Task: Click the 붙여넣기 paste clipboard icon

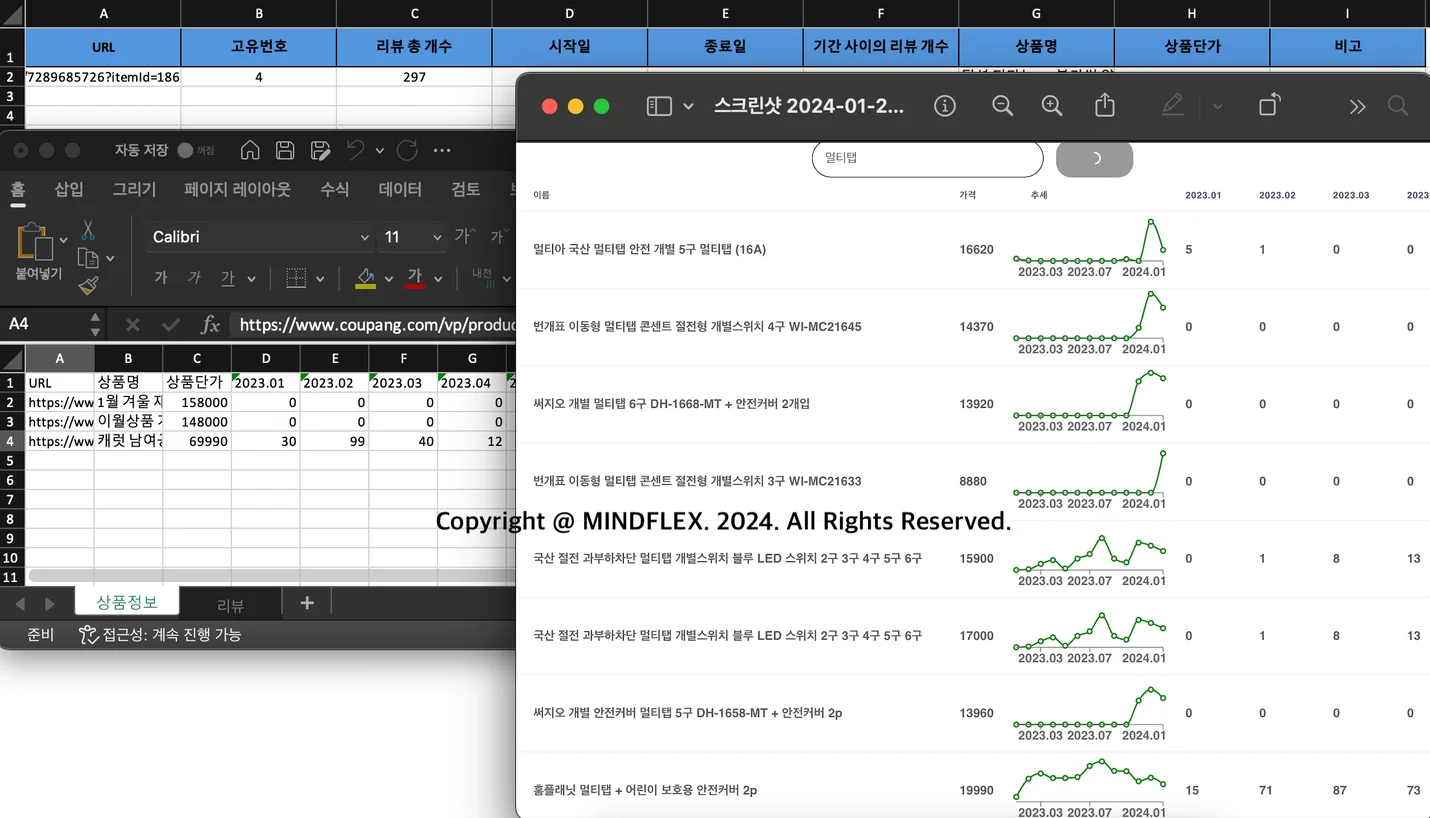Action: (35, 241)
